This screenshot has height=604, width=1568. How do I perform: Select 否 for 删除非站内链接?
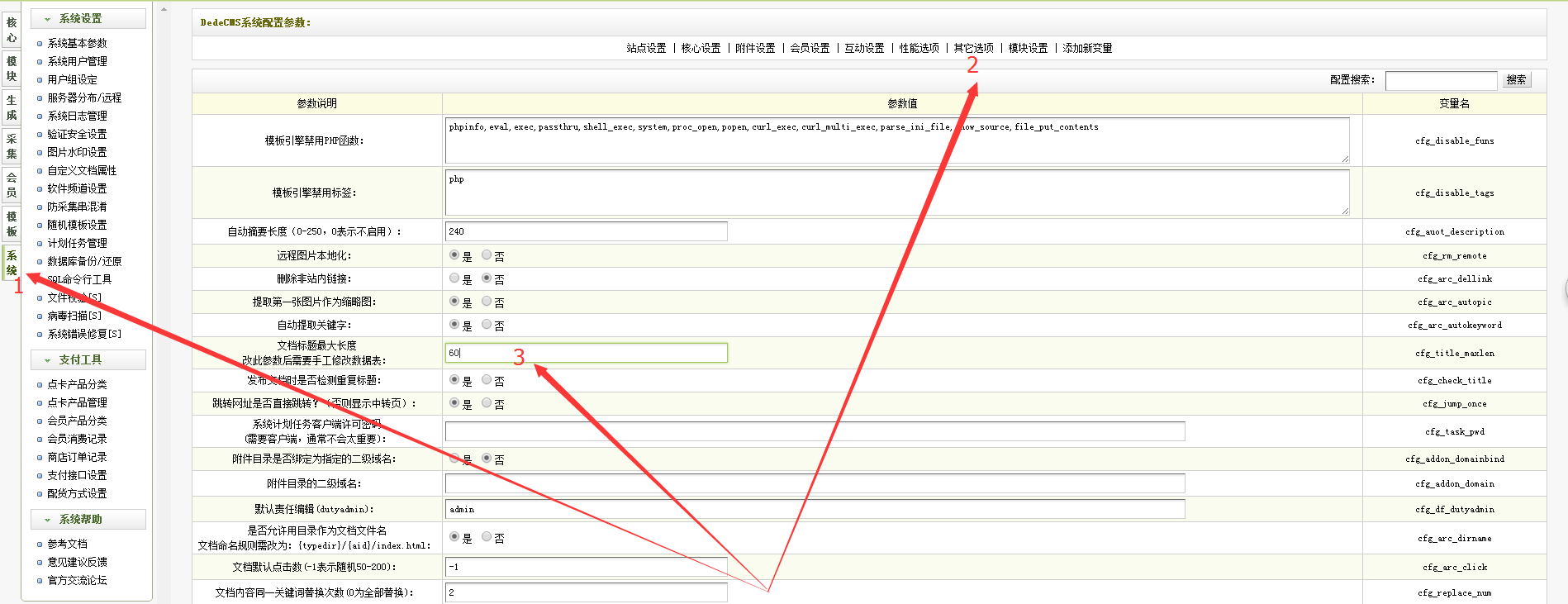(x=487, y=278)
